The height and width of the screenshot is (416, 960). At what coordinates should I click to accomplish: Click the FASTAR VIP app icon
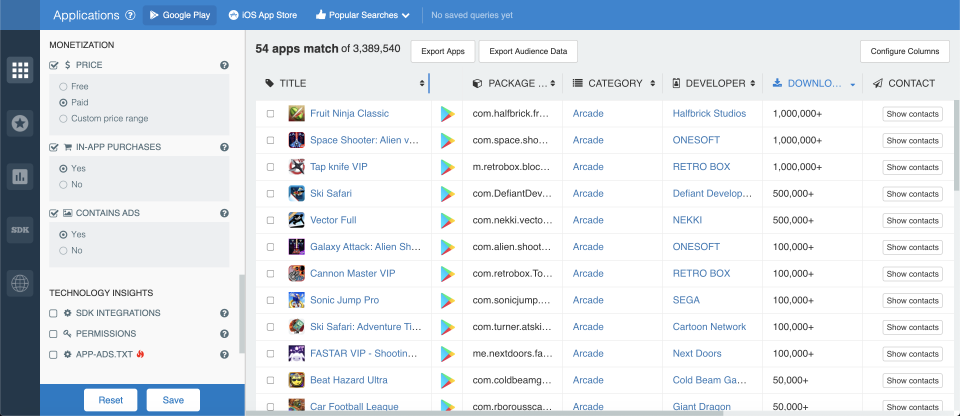click(297, 354)
